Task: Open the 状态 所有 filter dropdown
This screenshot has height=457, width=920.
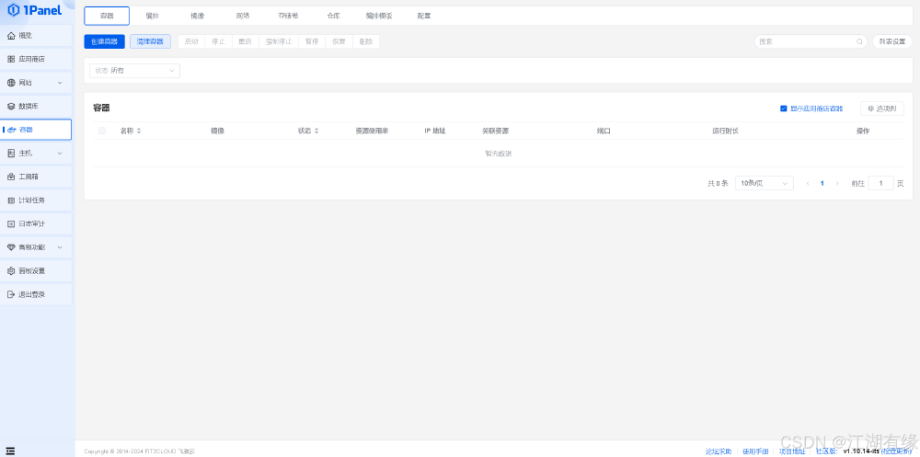Action: pos(134,70)
